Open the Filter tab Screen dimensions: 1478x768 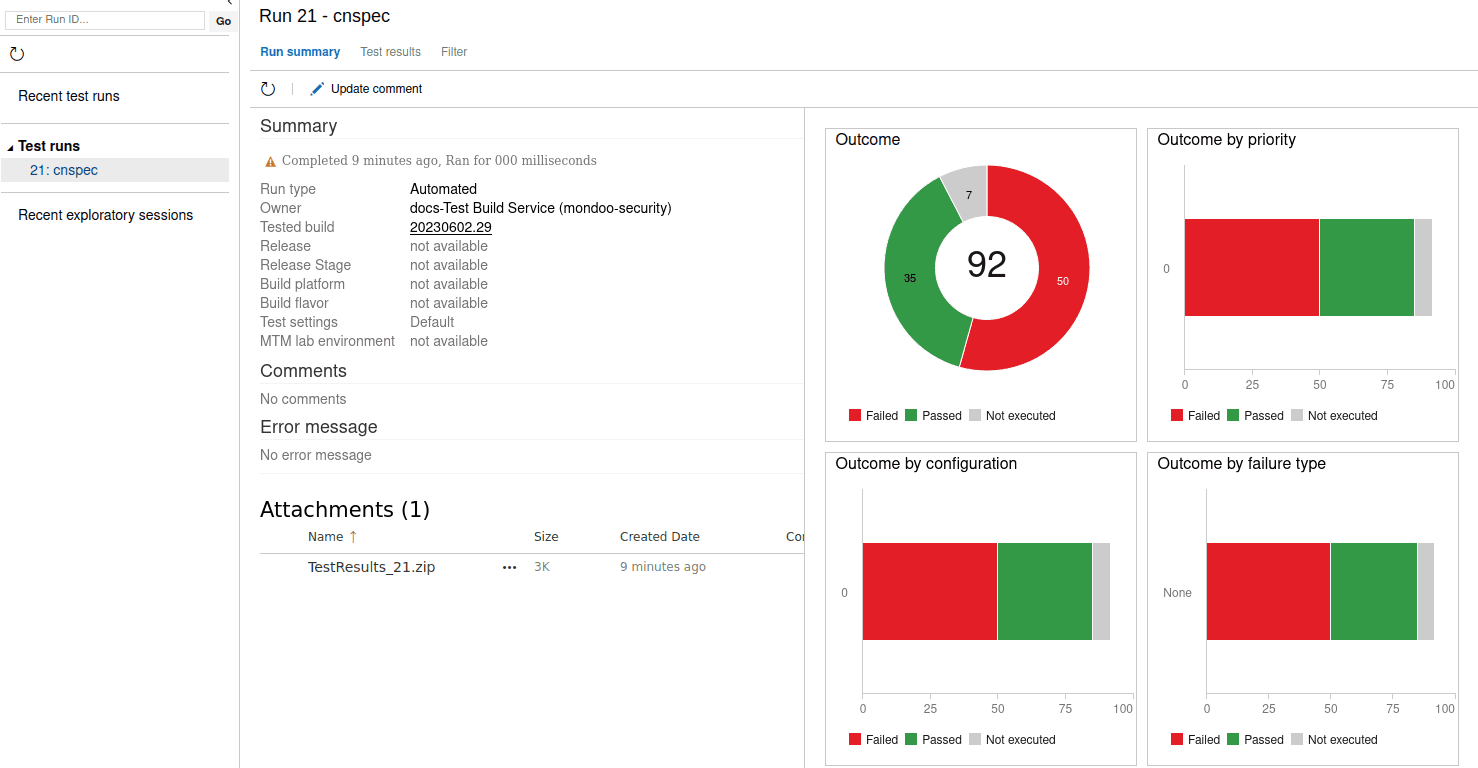pos(454,52)
